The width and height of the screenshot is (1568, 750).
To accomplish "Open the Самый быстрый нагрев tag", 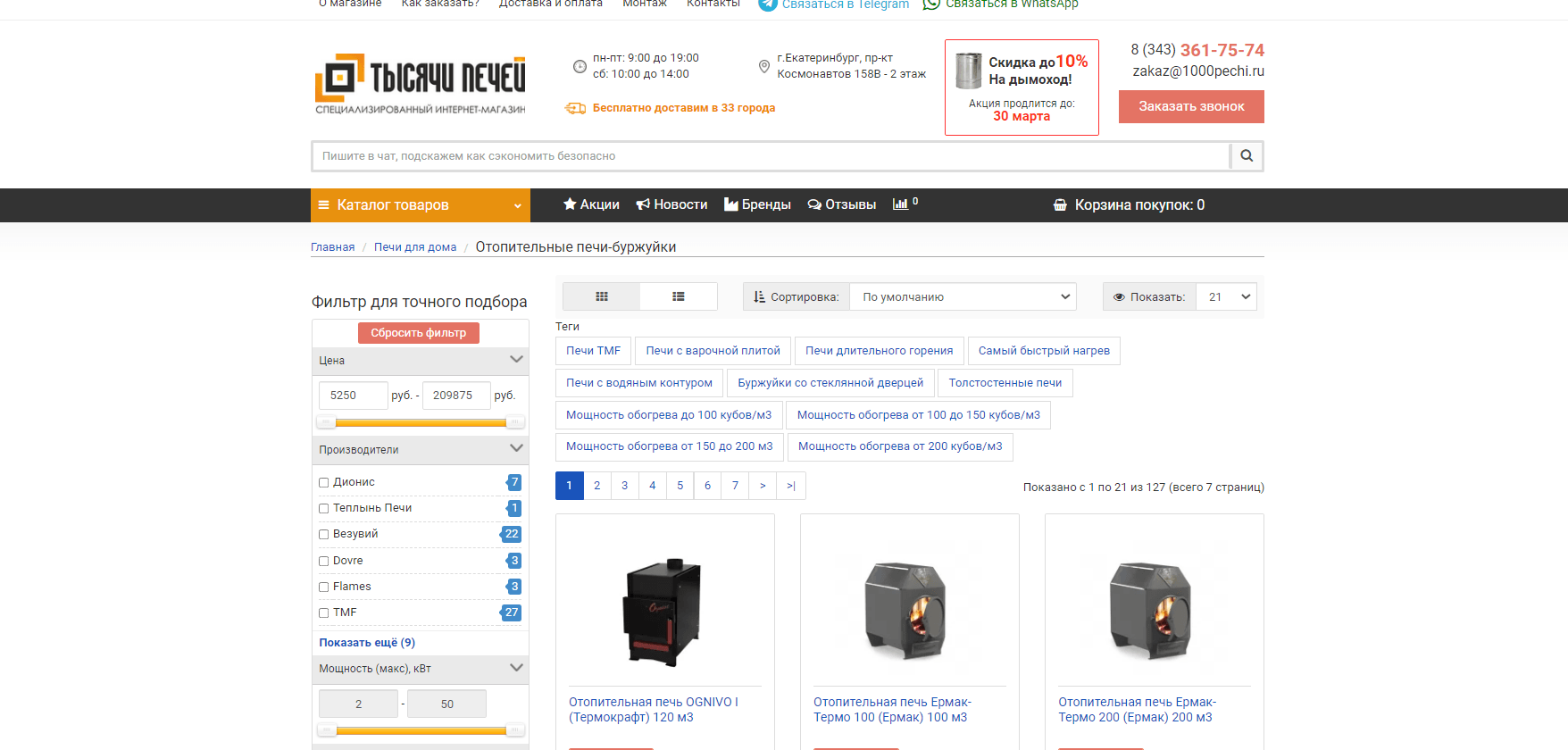I will (1044, 351).
